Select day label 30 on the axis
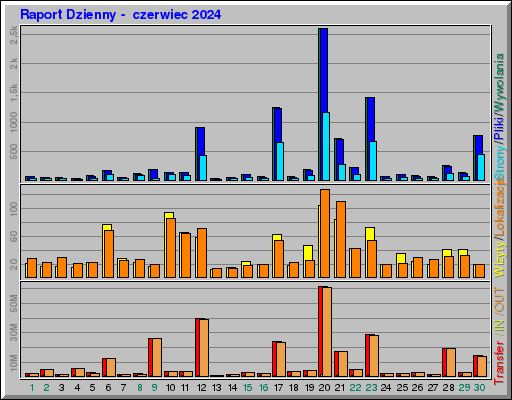This screenshot has width=512, height=400. click(x=479, y=388)
